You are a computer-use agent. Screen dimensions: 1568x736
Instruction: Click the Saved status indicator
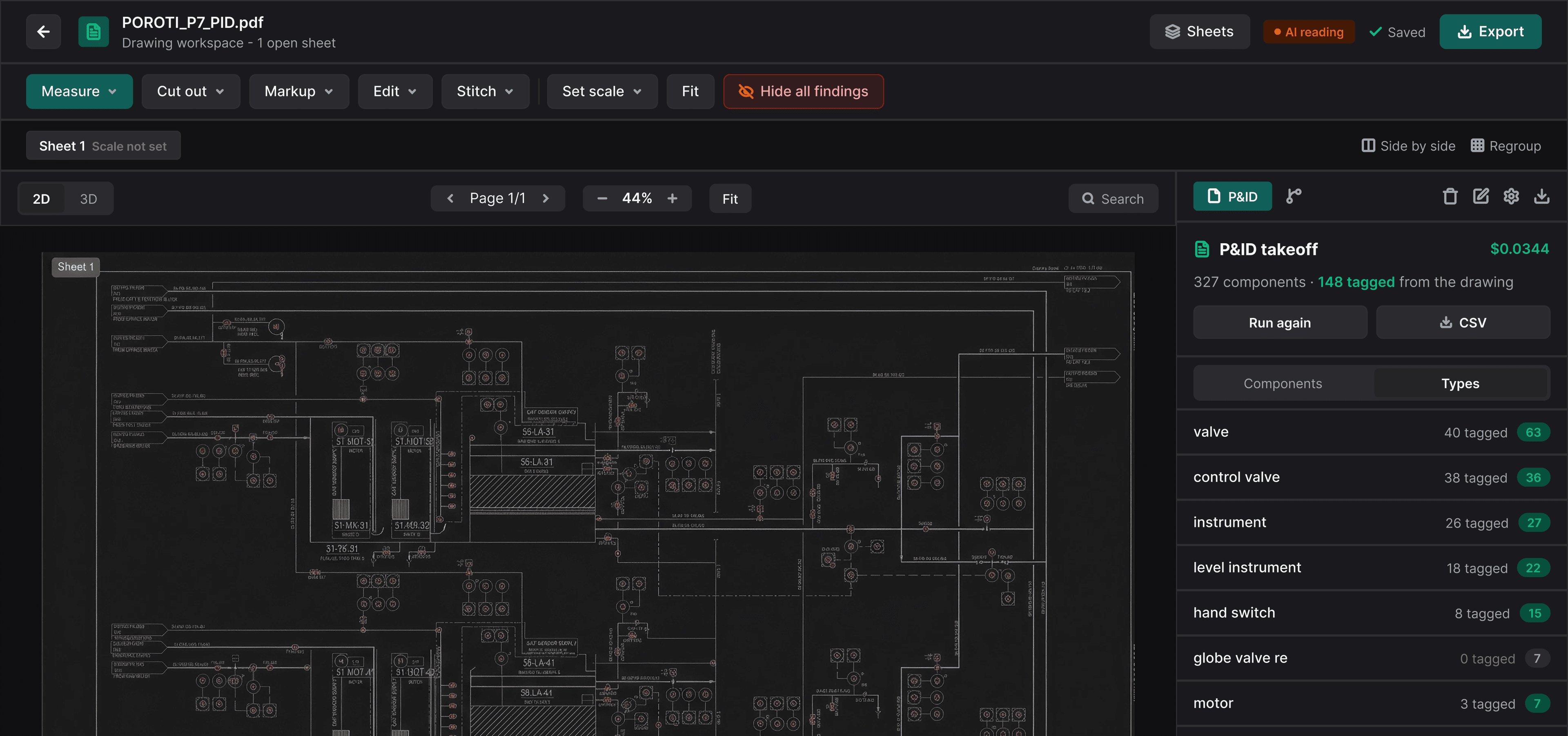[1397, 32]
